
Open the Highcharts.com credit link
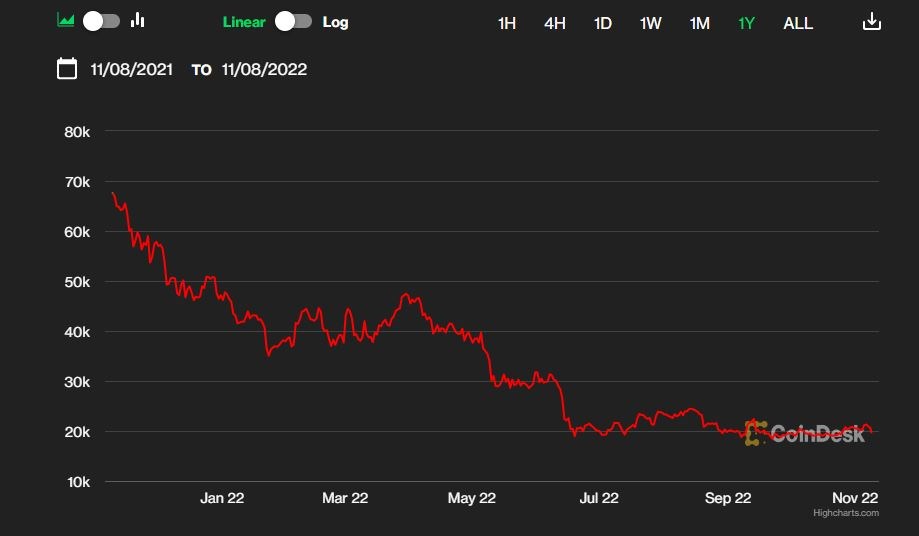(845, 513)
